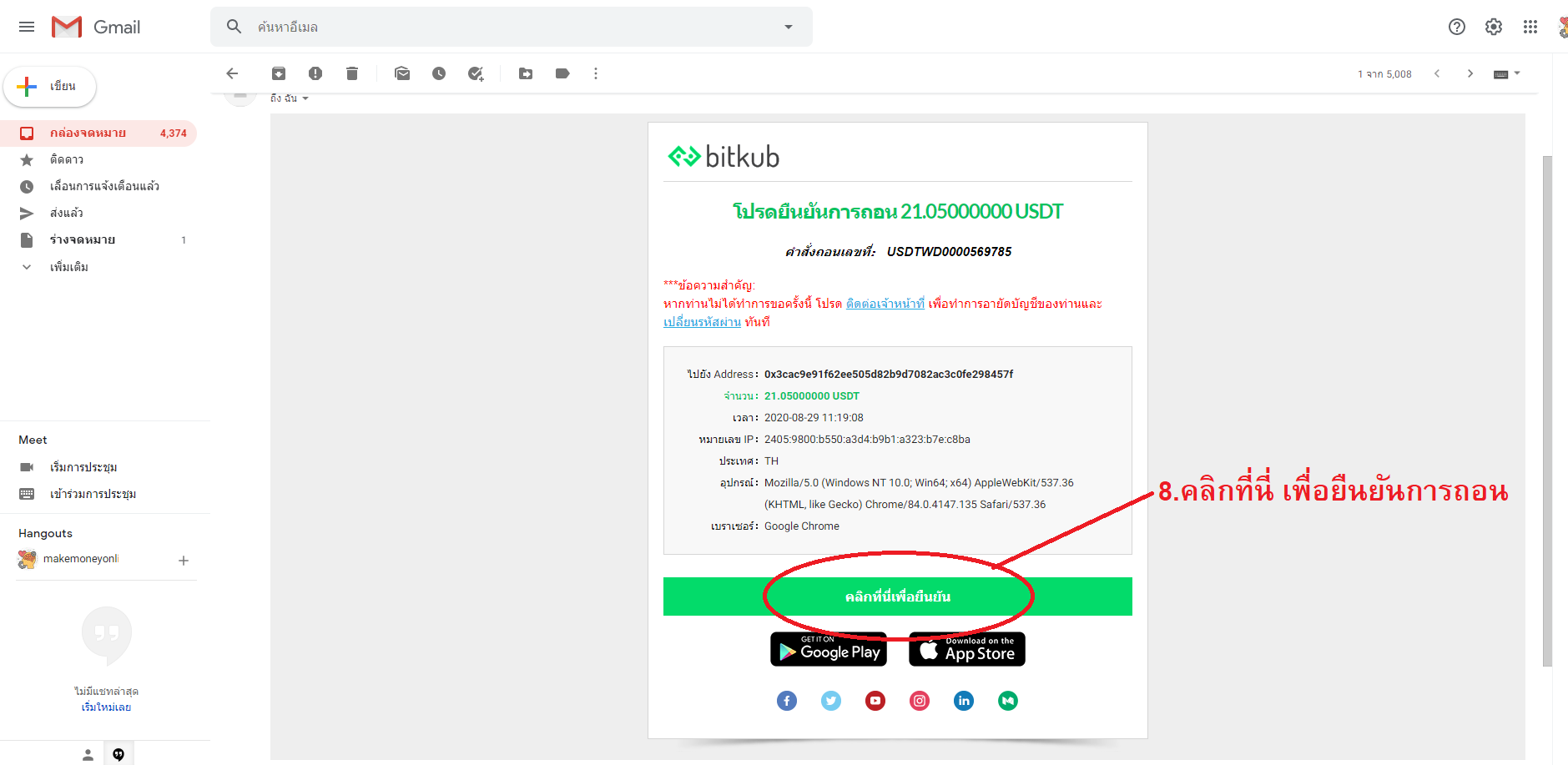Click the Google Play badge

[829, 649]
